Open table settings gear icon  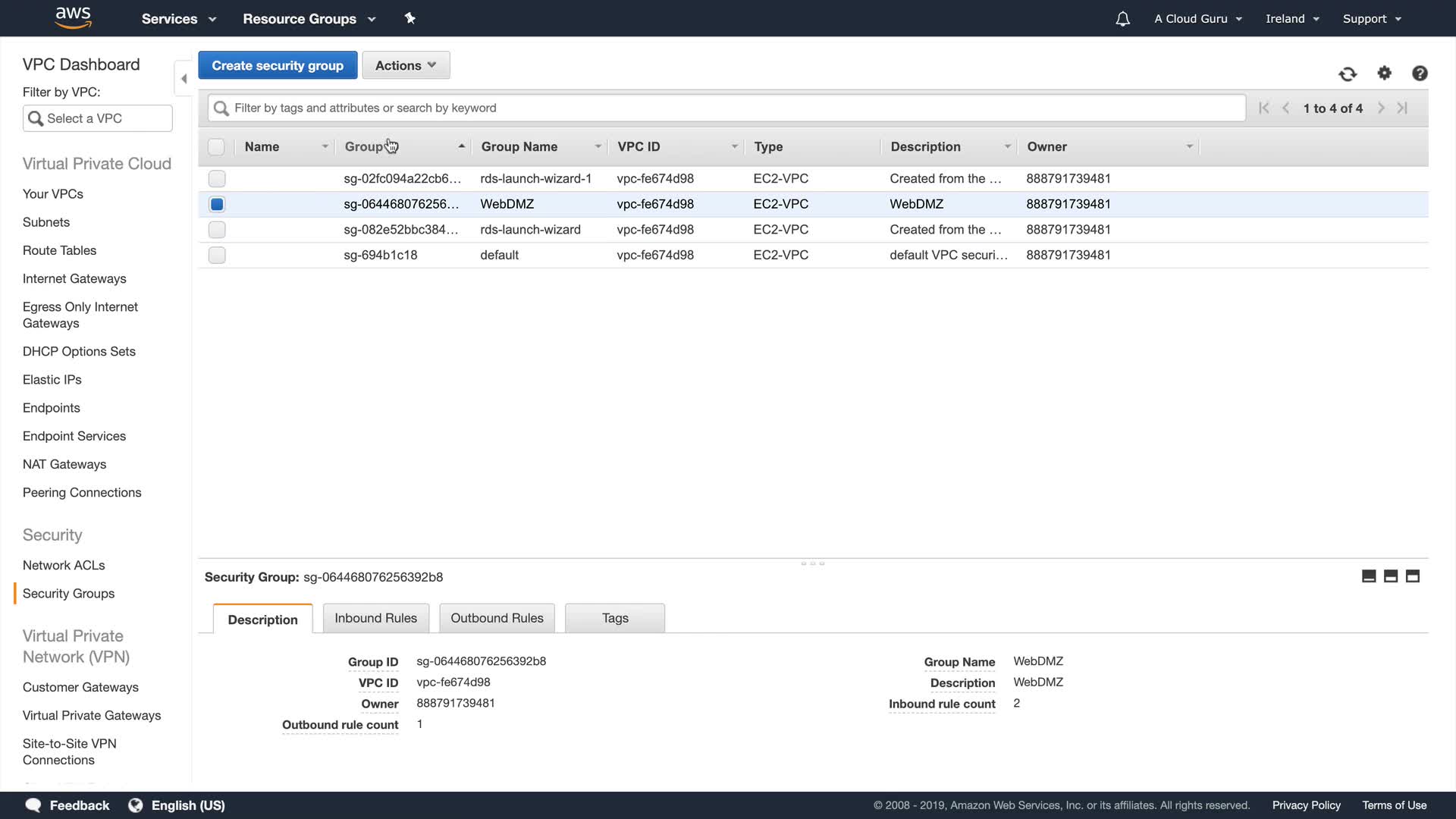1385,73
